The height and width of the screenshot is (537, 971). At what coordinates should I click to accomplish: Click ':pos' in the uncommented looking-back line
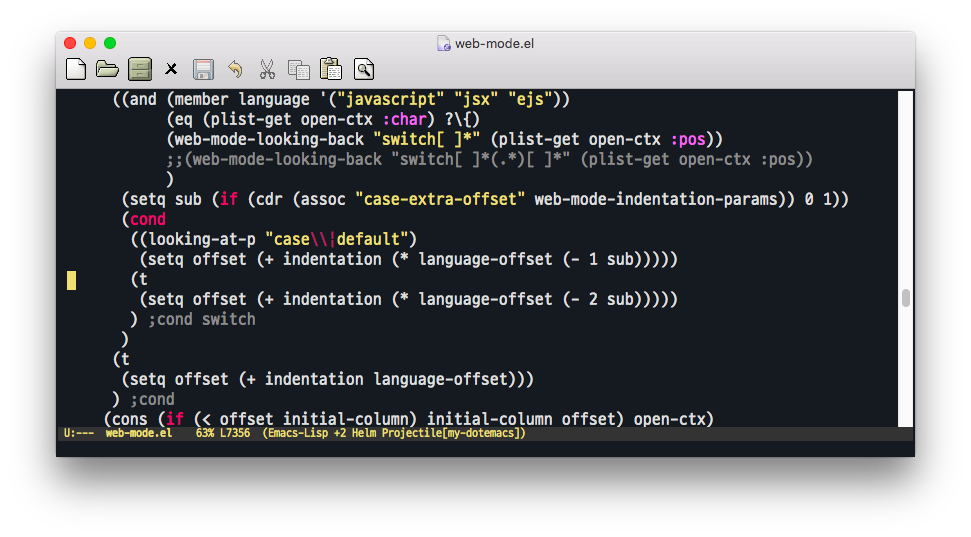[688, 139]
